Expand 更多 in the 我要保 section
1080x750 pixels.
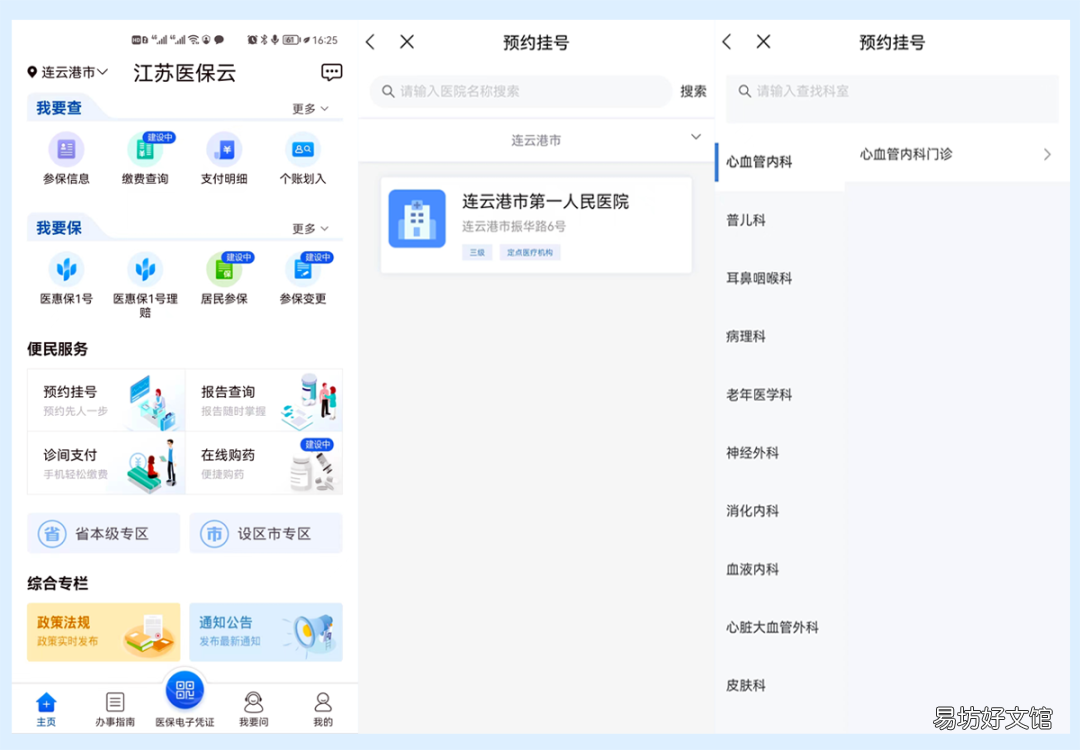click(x=310, y=229)
